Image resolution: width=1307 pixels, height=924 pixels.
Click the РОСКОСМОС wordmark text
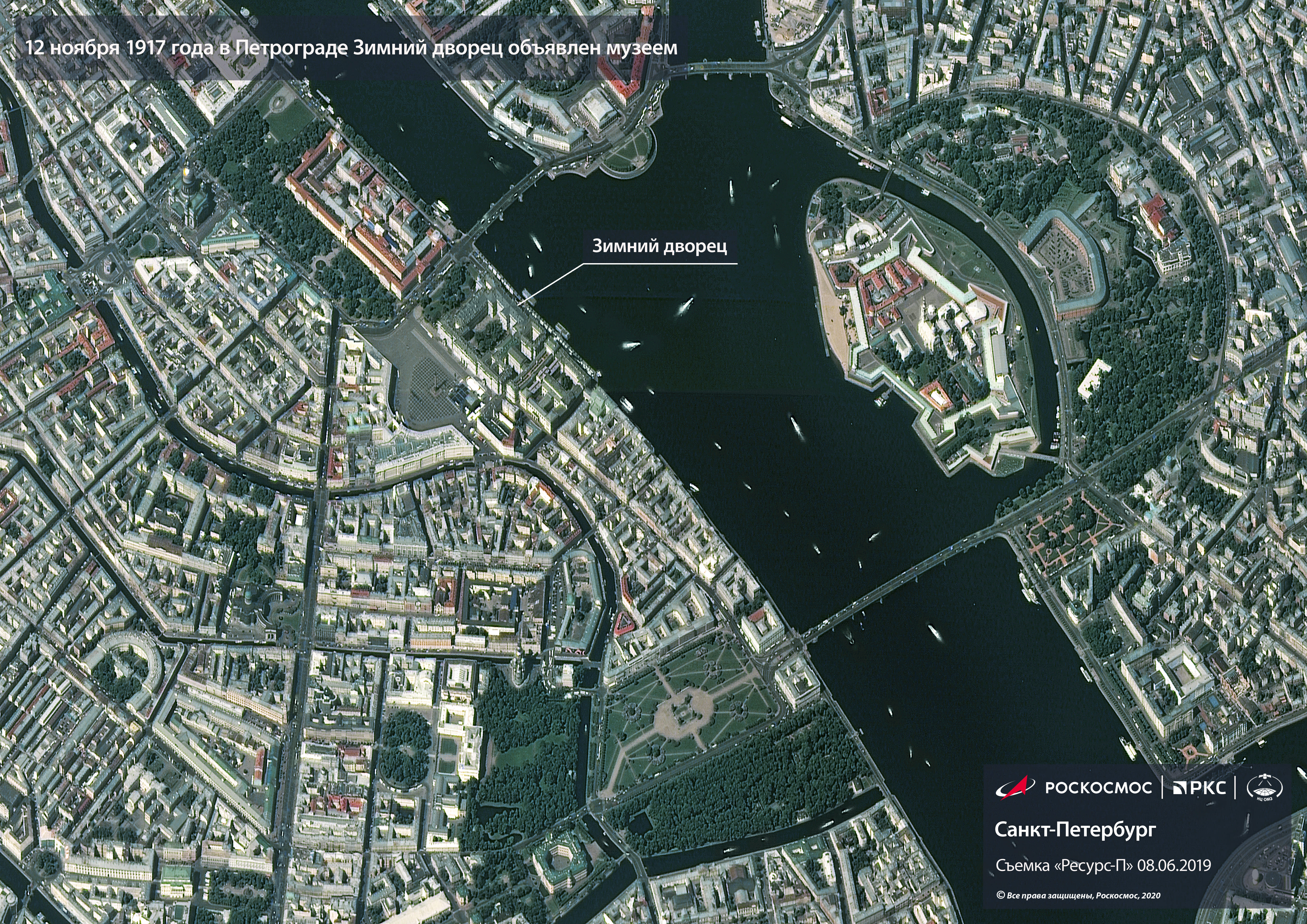point(1098,788)
